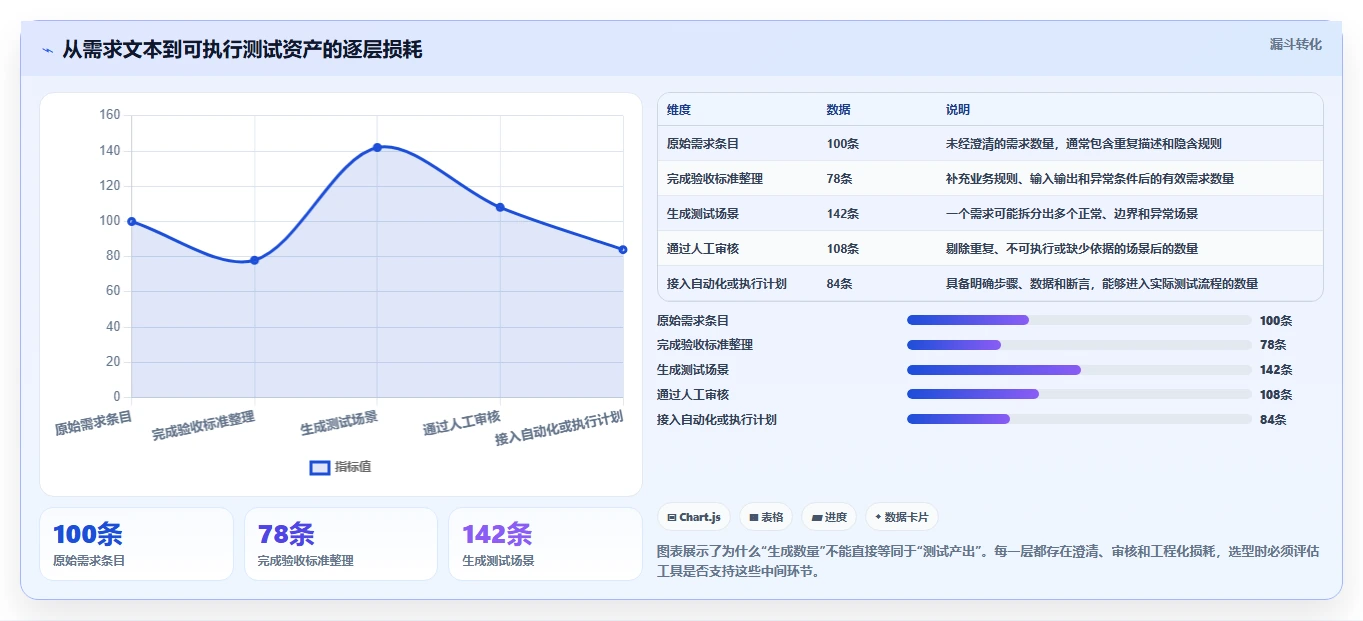Open the 100条 原始需求条目 data card
1363x621 pixels.
pos(136,544)
